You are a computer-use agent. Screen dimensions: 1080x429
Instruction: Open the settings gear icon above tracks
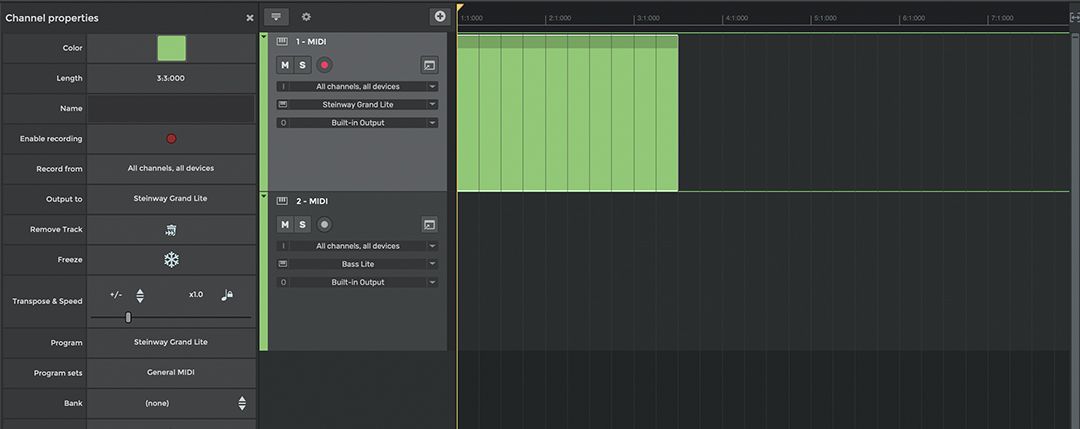click(x=307, y=17)
